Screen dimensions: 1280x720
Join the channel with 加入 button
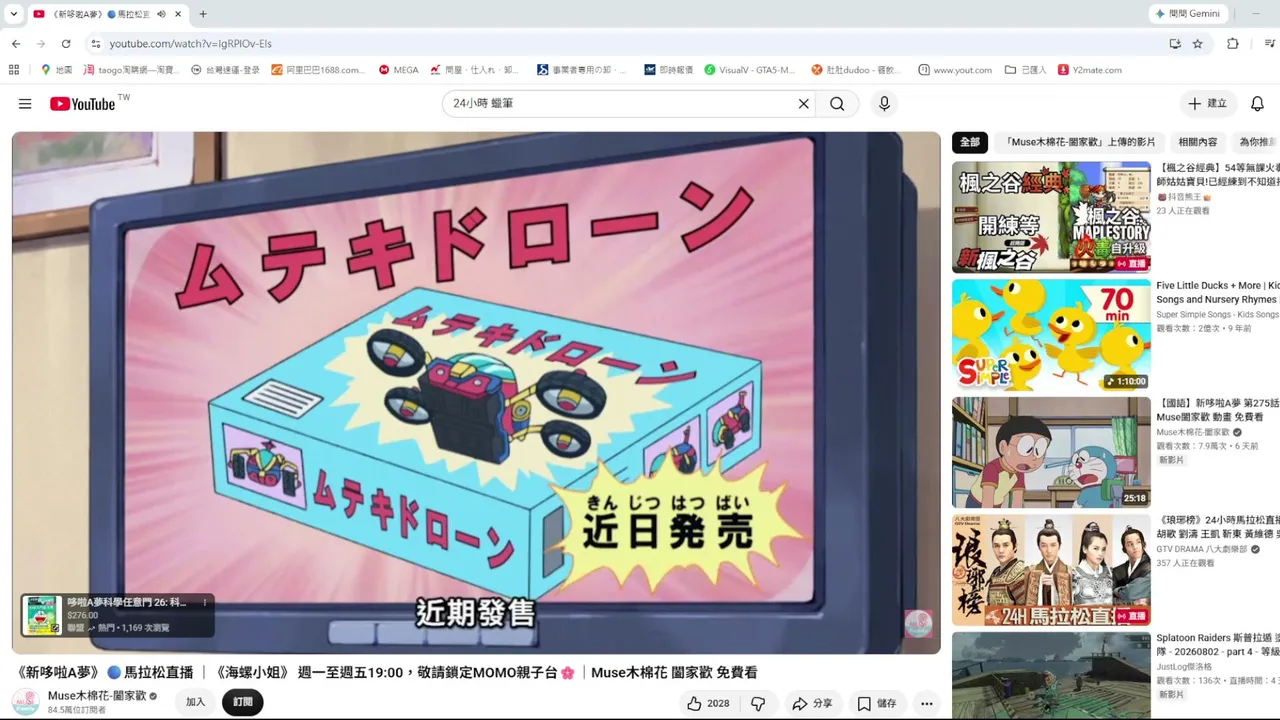click(x=195, y=703)
